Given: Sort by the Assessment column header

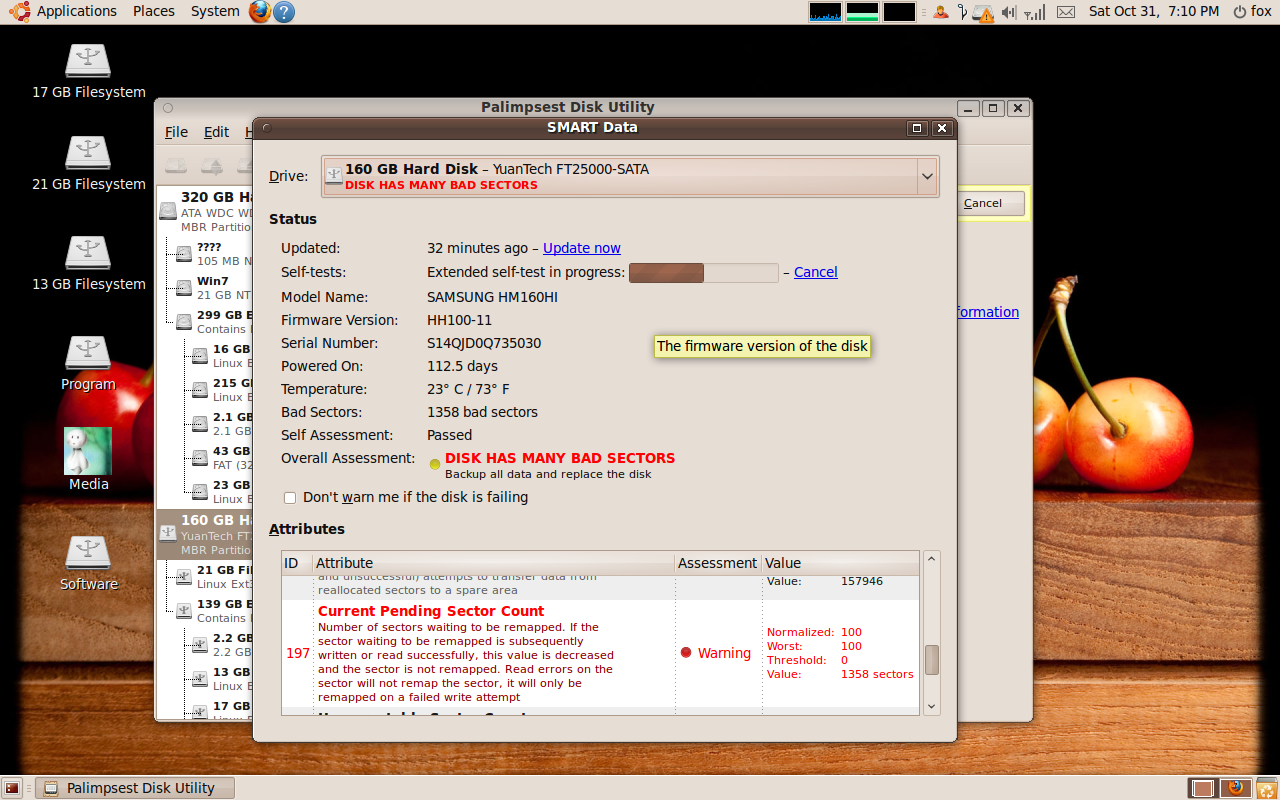Looking at the screenshot, I should (x=718, y=563).
